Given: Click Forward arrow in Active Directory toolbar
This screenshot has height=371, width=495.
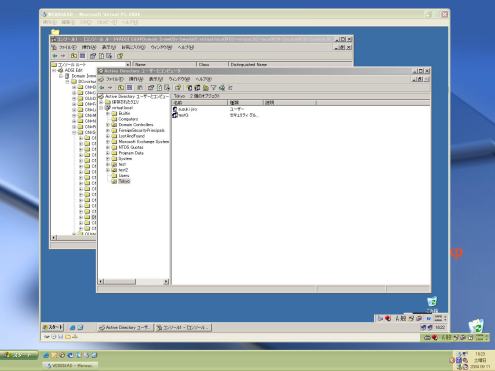Looking at the screenshot, I should (110, 88).
